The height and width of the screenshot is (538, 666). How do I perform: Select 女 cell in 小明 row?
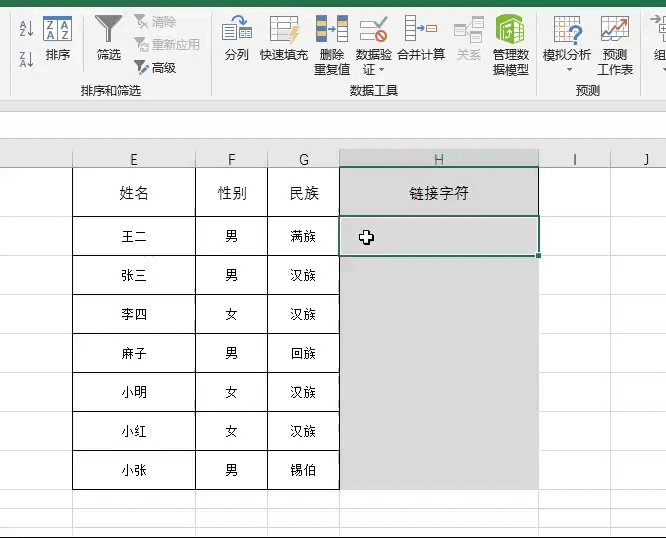[x=231, y=392]
